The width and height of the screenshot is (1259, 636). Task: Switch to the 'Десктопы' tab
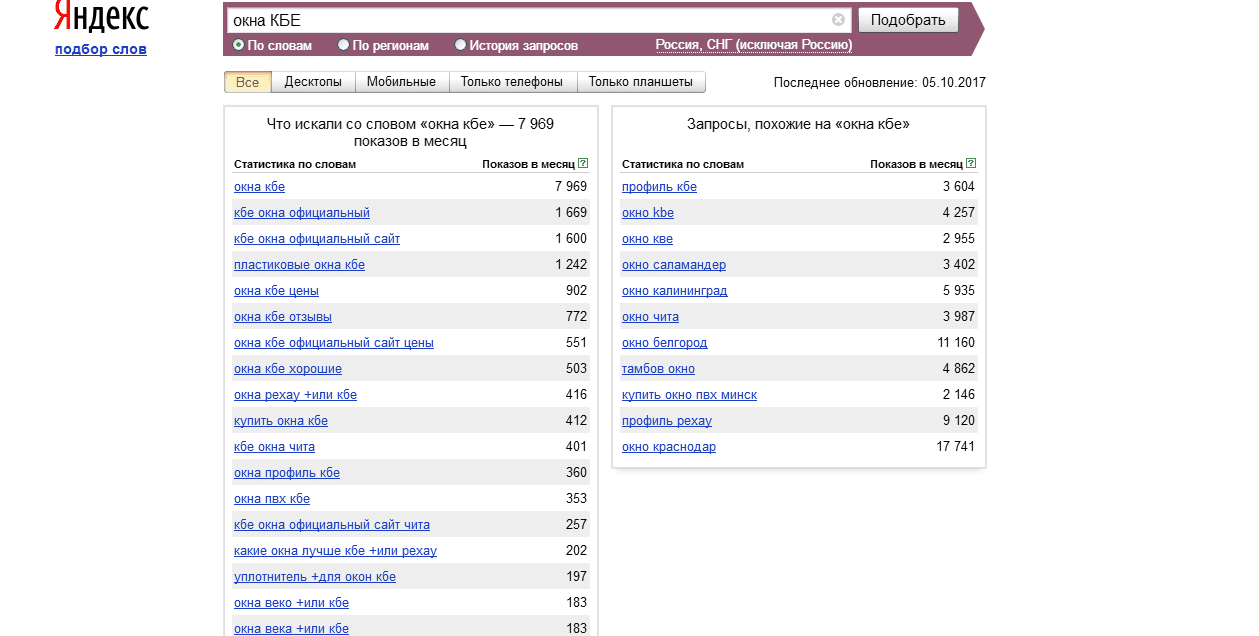click(313, 82)
